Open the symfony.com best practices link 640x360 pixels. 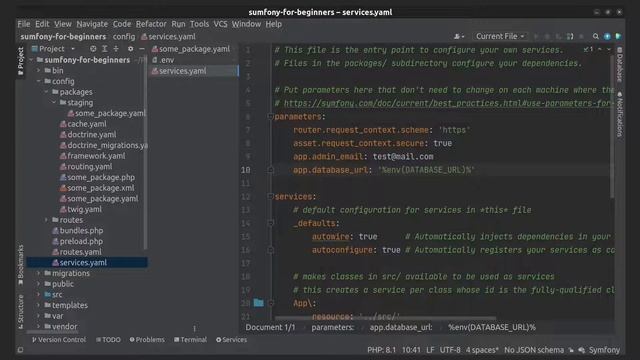[449, 103]
